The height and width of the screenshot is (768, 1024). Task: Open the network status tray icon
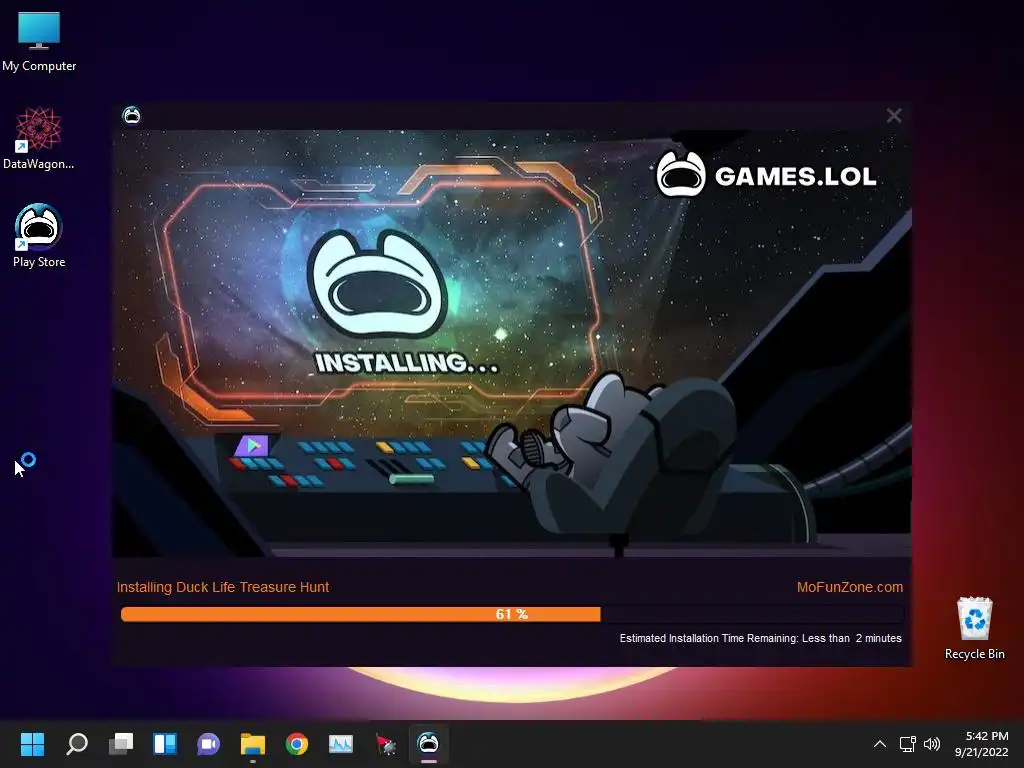click(907, 744)
